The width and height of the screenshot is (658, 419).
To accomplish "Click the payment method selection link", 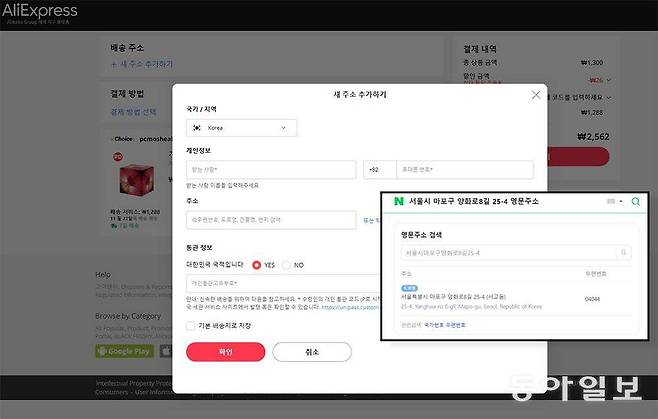I will tap(133, 112).
